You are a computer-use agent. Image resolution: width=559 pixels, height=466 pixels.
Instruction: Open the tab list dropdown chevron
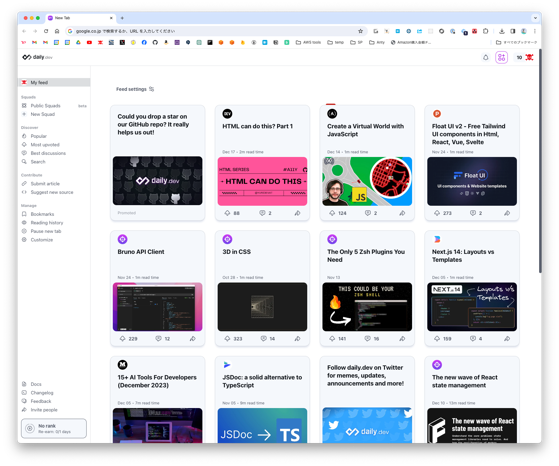(535, 18)
